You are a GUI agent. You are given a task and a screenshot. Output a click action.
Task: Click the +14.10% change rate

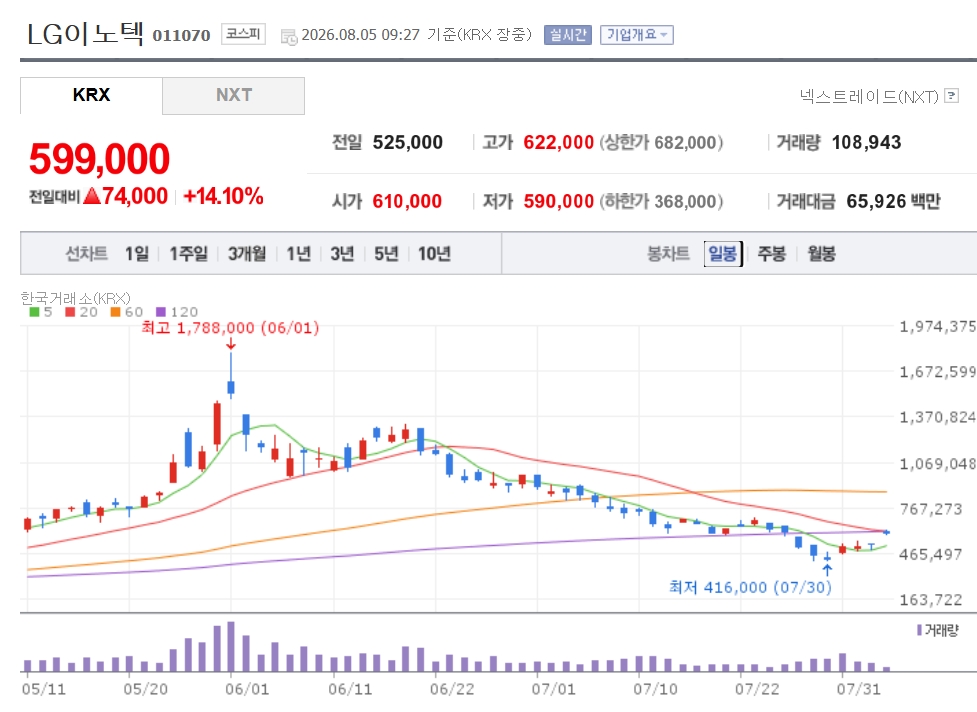pos(223,196)
